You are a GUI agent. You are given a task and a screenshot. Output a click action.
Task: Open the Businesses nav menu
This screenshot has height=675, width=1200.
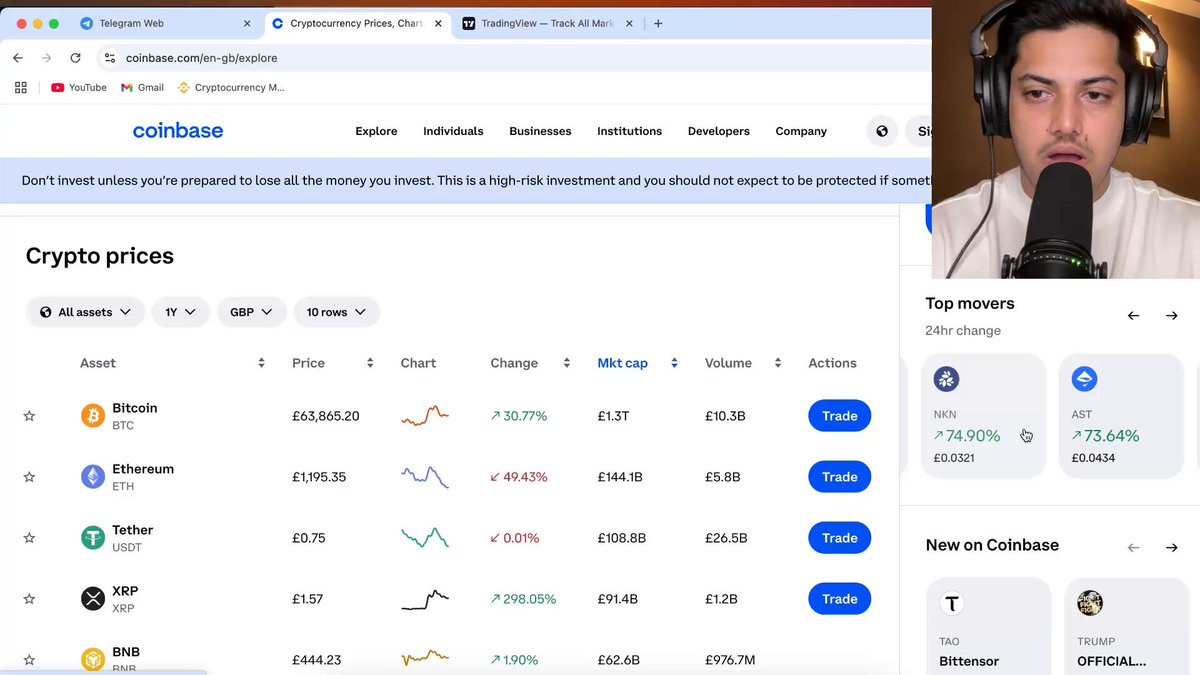540,131
